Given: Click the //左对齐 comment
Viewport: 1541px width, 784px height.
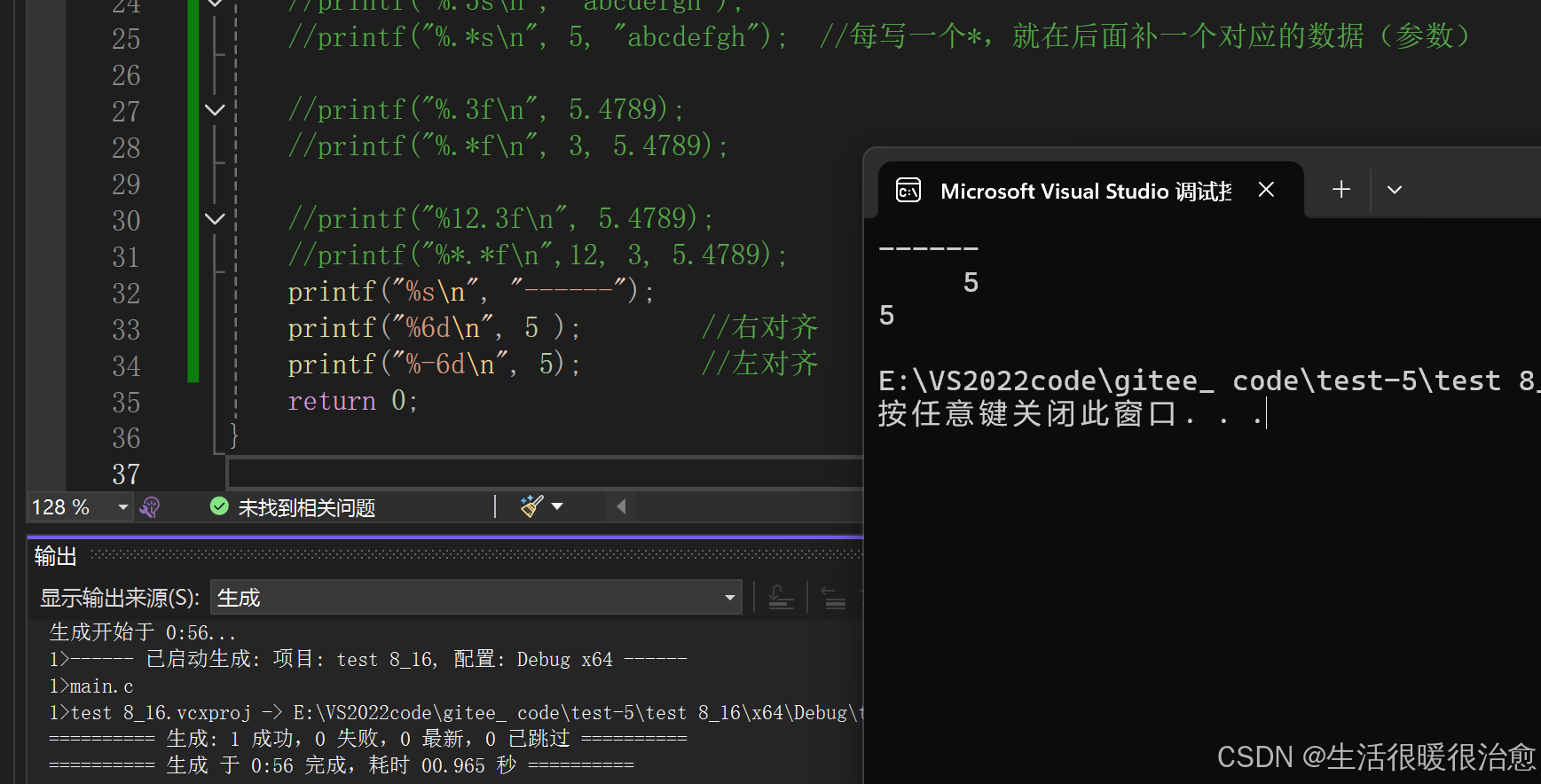Looking at the screenshot, I should click(x=760, y=364).
